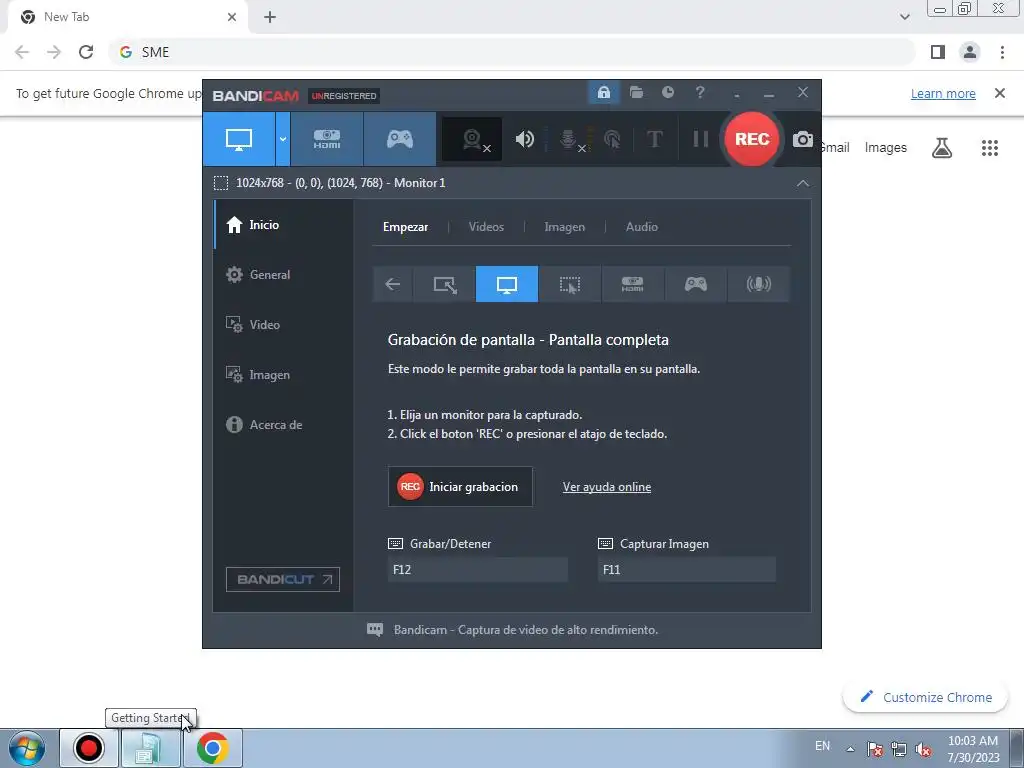Click Chrome back button
1024x768 pixels.
22,52
